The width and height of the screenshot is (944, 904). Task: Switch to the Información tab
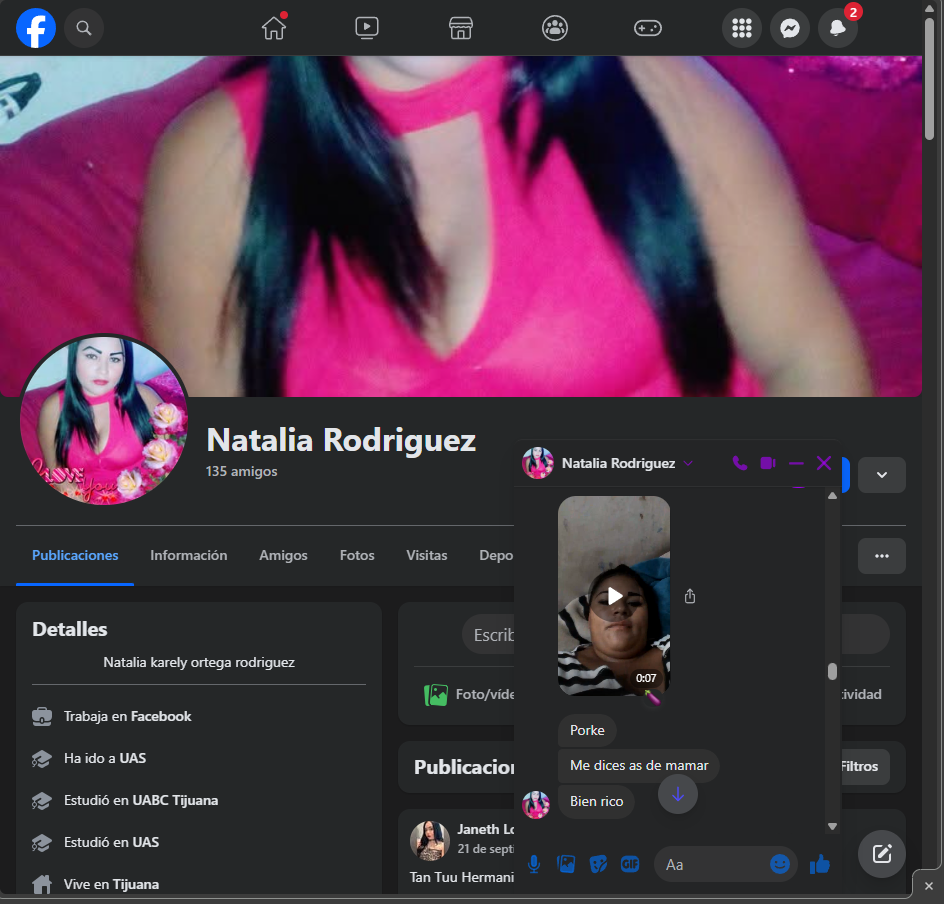pos(188,555)
